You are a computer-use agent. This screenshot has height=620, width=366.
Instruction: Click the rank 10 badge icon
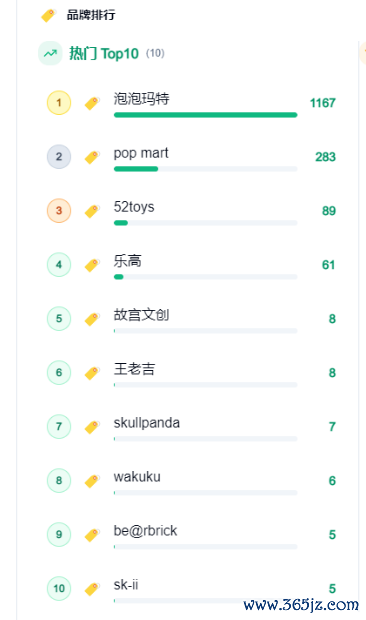tap(59, 588)
